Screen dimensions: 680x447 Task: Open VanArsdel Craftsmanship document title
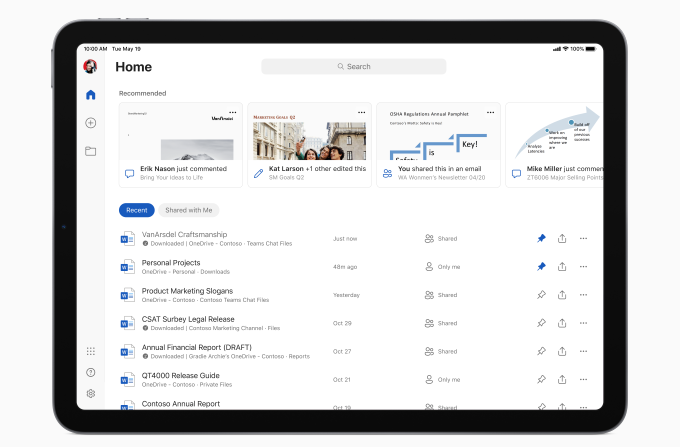click(x=184, y=234)
